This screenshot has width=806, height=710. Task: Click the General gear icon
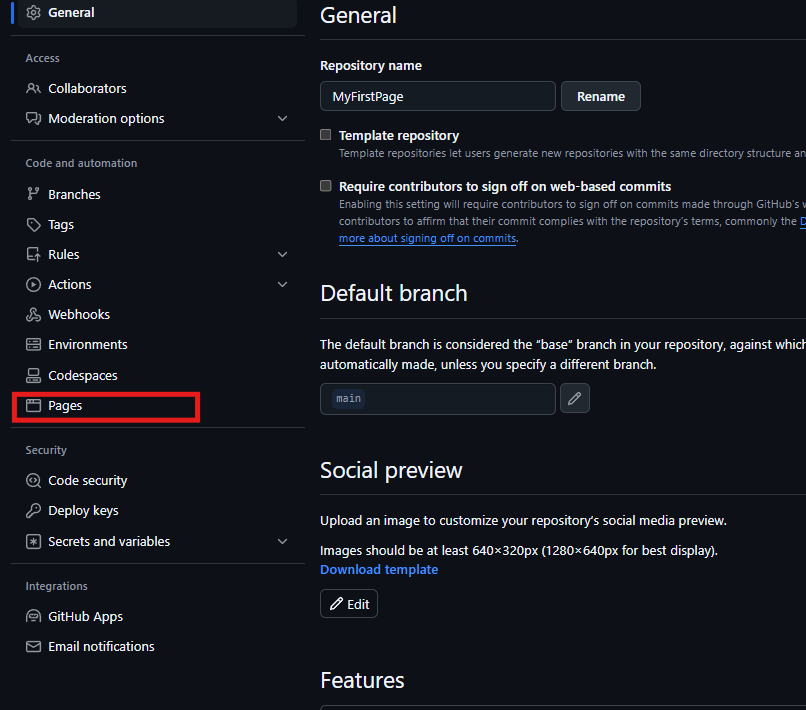click(x=33, y=12)
